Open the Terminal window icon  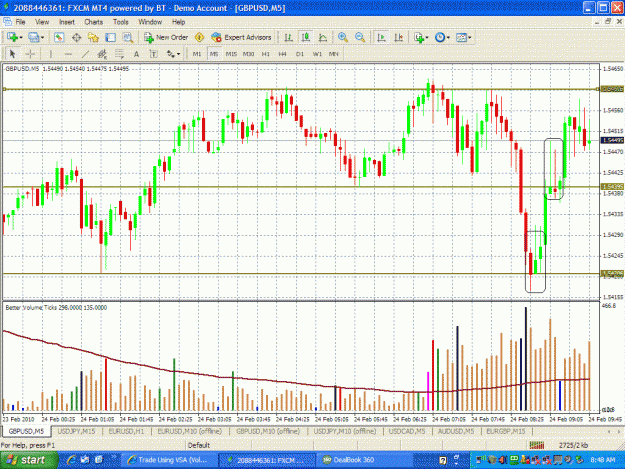pyautogui.click(x=110, y=37)
